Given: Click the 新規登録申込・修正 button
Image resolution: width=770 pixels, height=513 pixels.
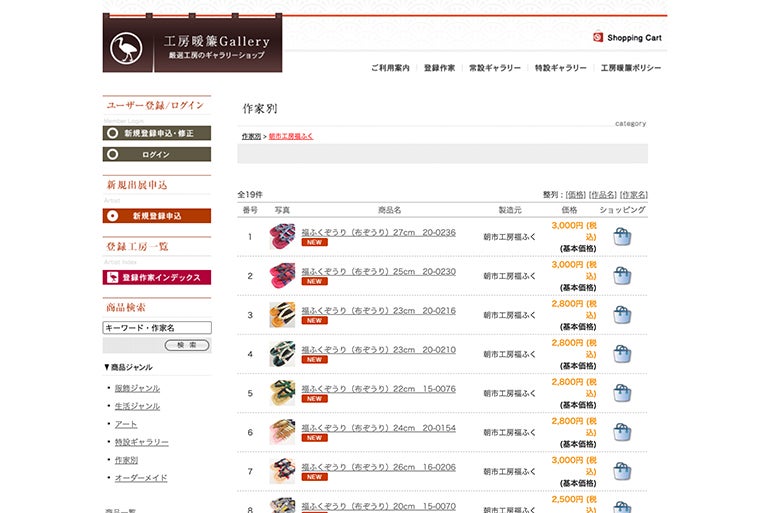Looking at the screenshot, I should [x=157, y=133].
